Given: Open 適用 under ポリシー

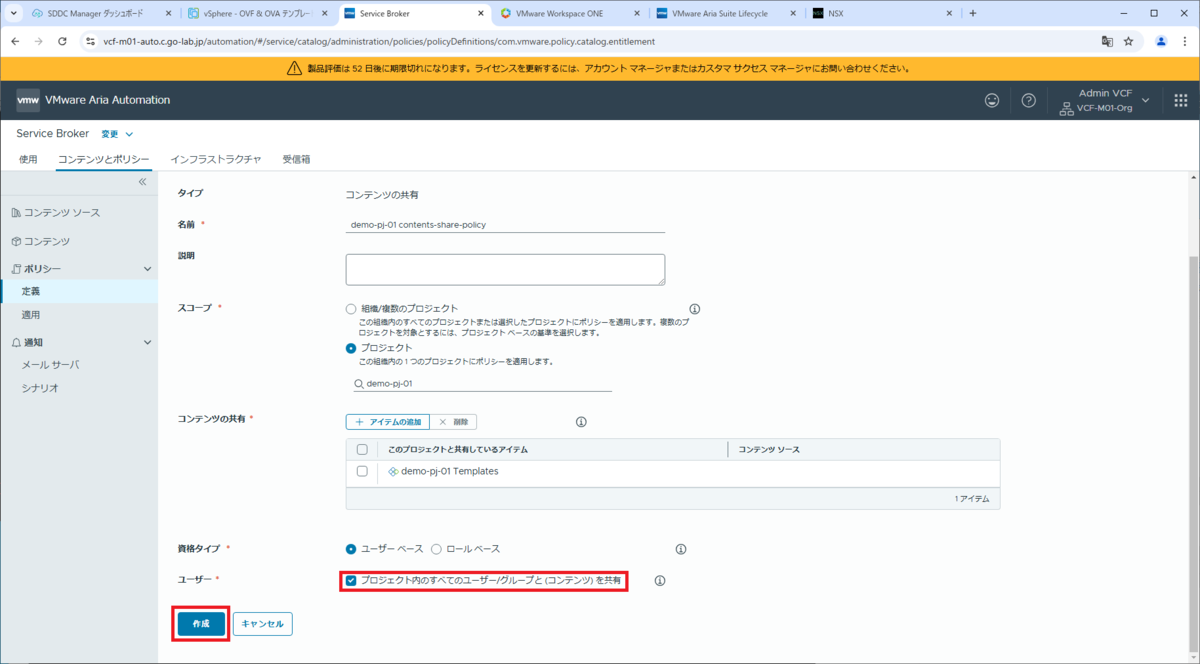Looking at the screenshot, I should 31,314.
